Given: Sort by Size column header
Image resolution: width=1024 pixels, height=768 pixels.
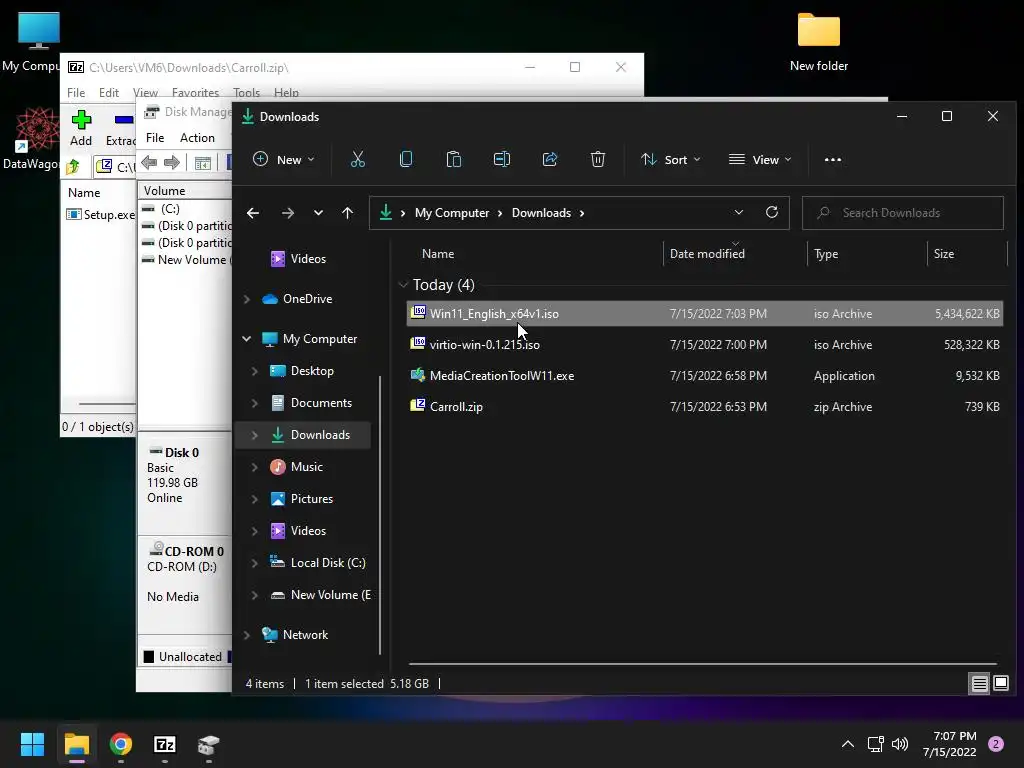Looking at the screenshot, I should pyautogui.click(x=944, y=254).
